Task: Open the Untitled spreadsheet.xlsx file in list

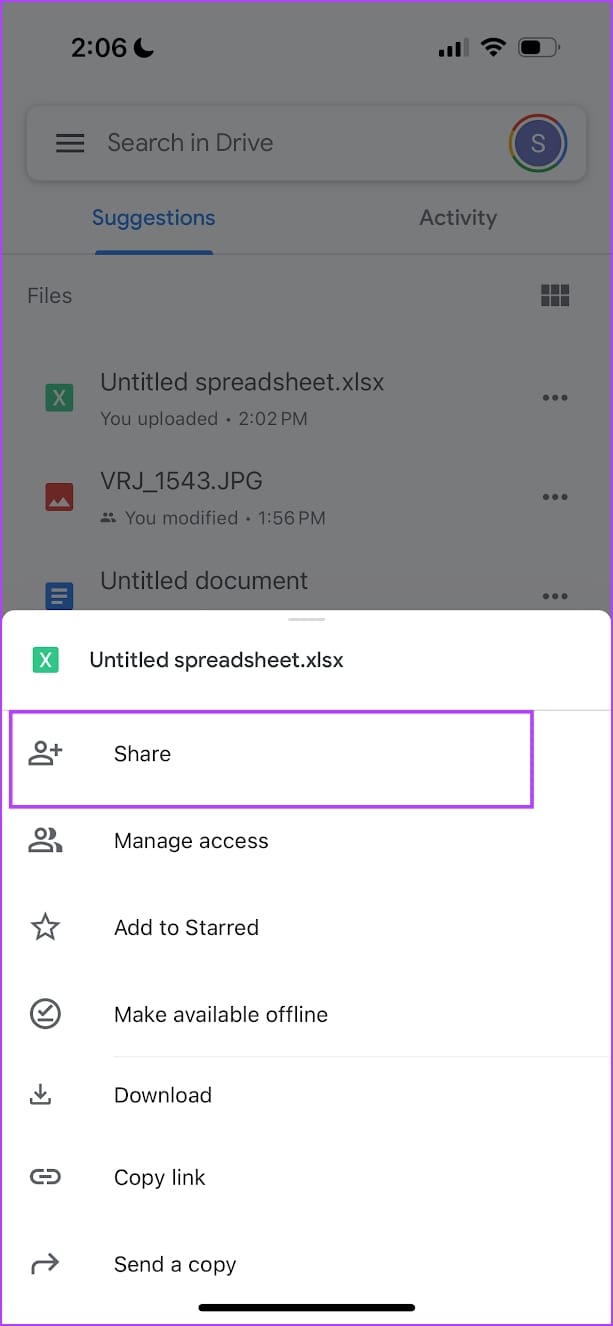Action: pos(242,382)
